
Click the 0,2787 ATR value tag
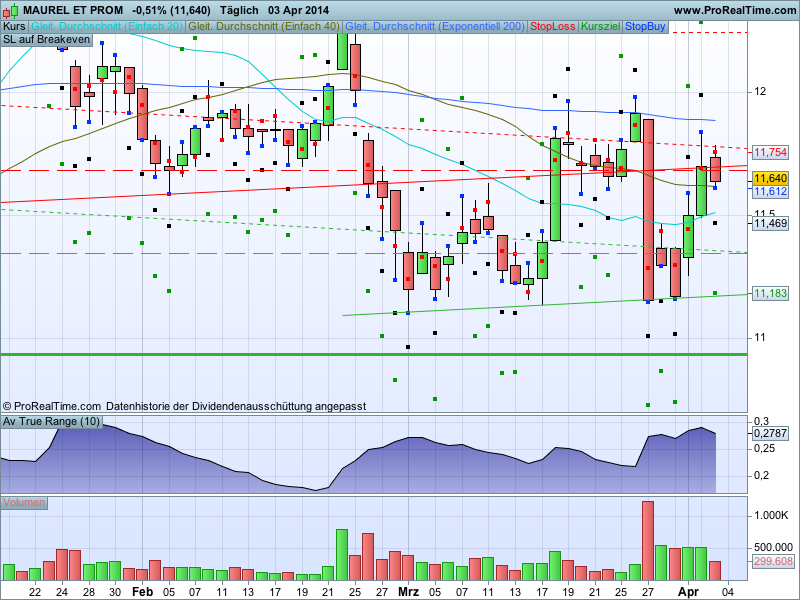pyautogui.click(x=770, y=434)
